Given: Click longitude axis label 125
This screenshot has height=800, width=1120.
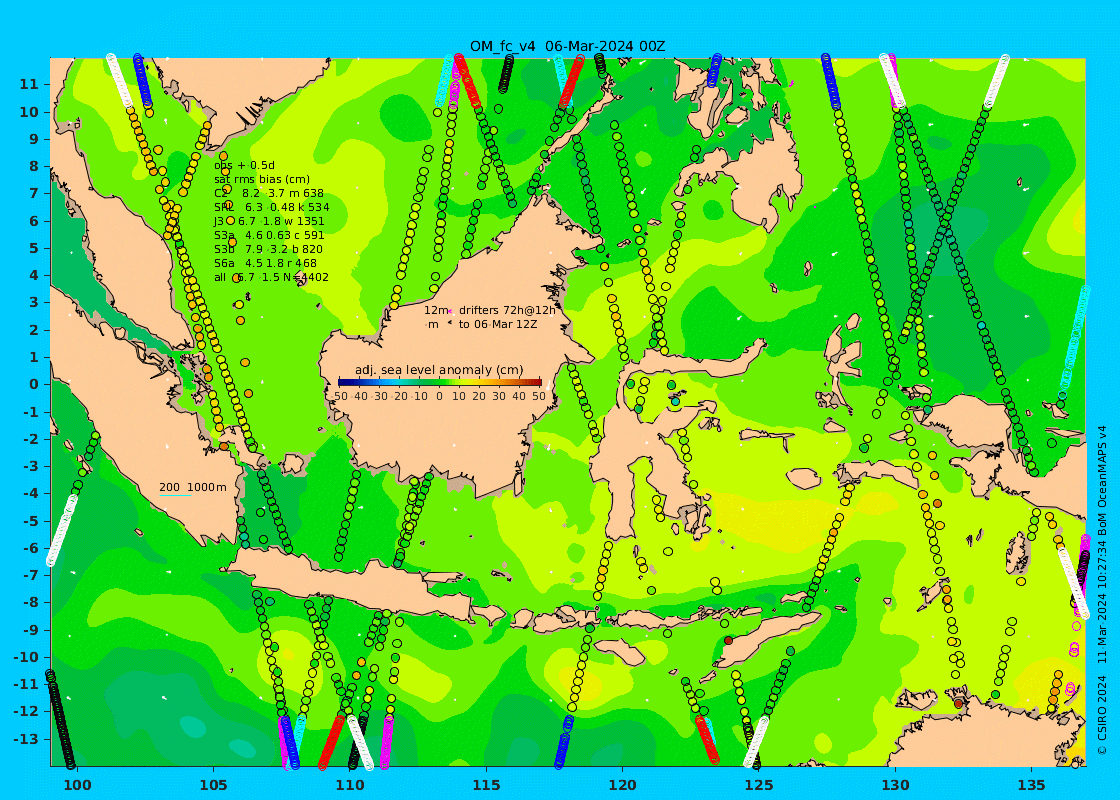Looking at the screenshot, I should click(759, 785).
